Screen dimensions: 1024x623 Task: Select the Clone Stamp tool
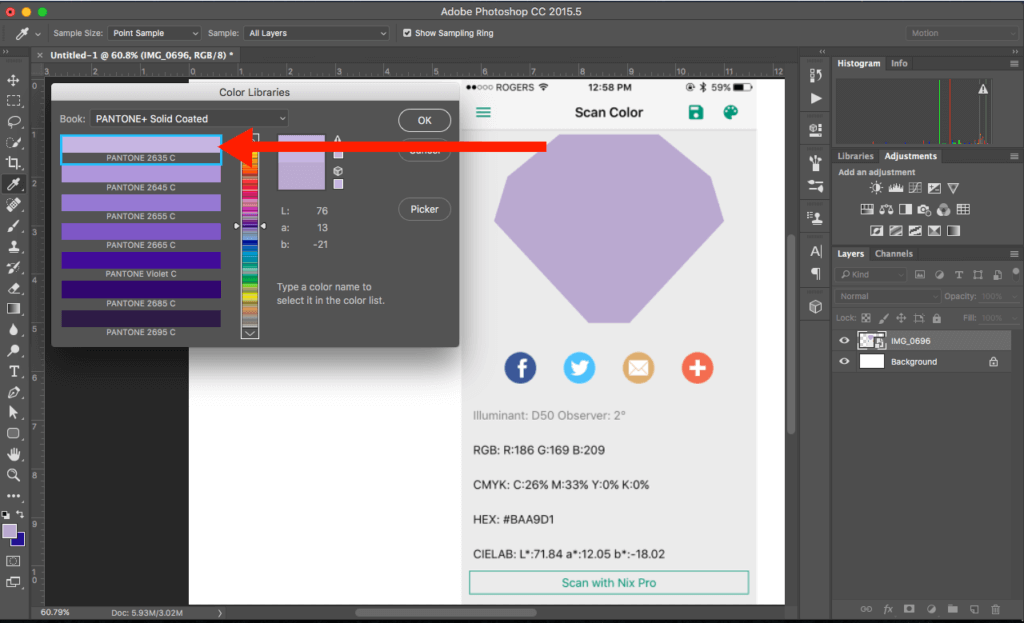click(13, 247)
